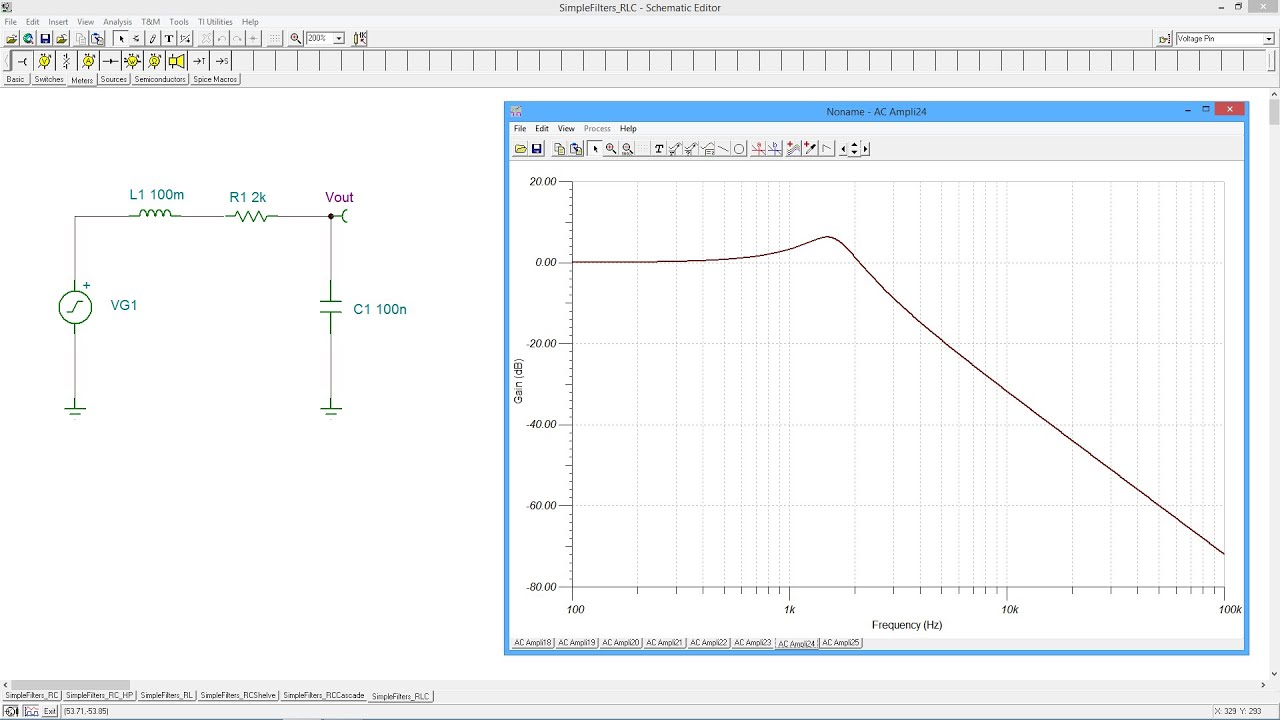
Task: Place the voltage pin component
Action: pyautogui.click(x=22, y=61)
